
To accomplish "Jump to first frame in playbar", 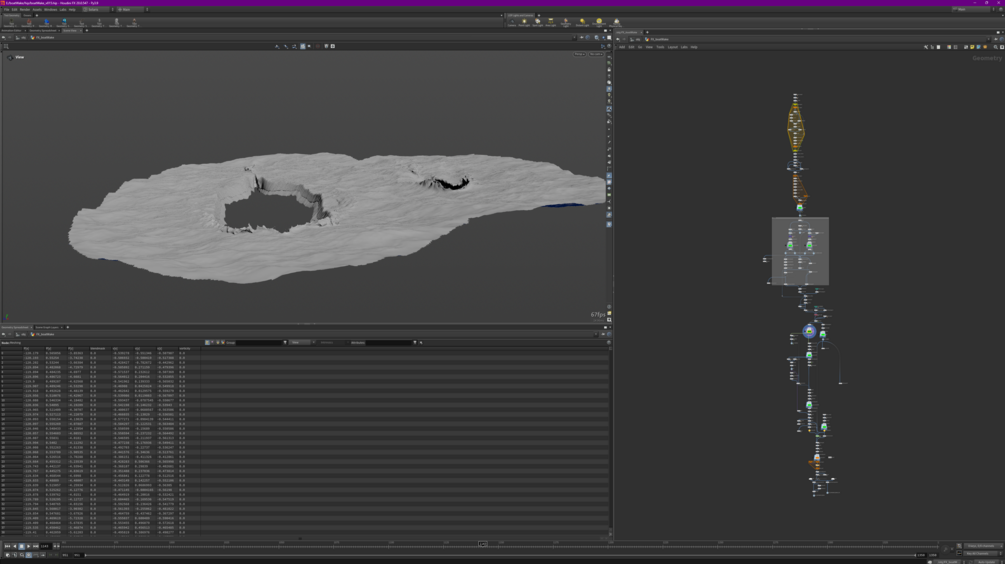I will pyautogui.click(x=7, y=546).
